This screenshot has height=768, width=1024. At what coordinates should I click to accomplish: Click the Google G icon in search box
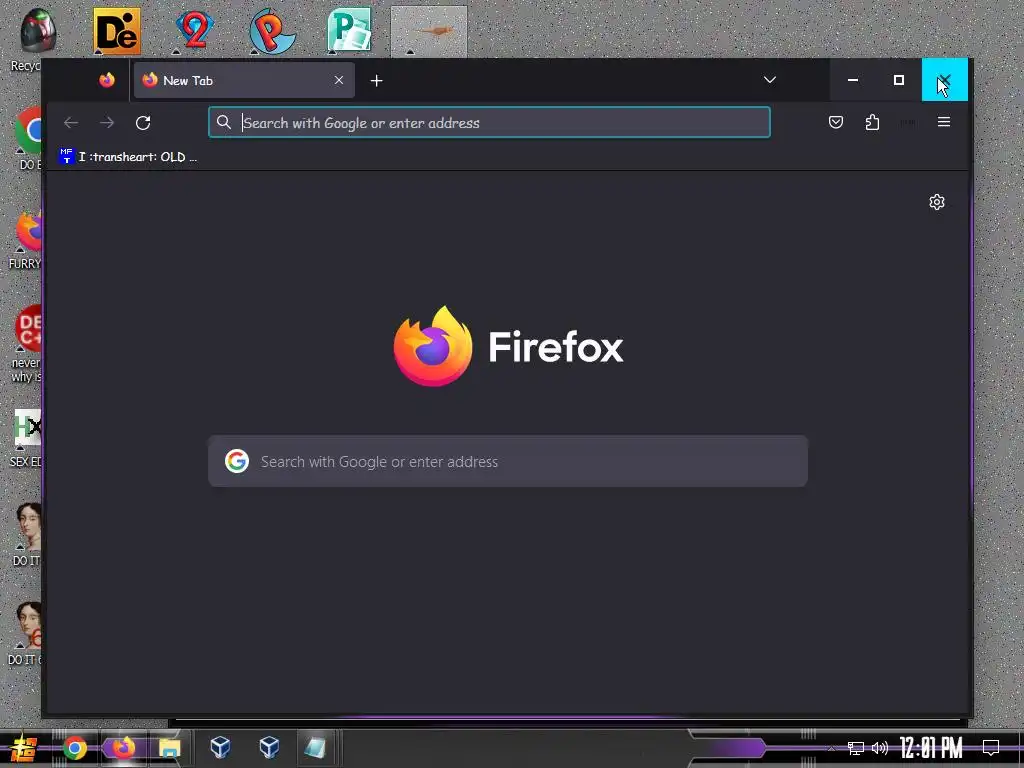pyautogui.click(x=237, y=461)
